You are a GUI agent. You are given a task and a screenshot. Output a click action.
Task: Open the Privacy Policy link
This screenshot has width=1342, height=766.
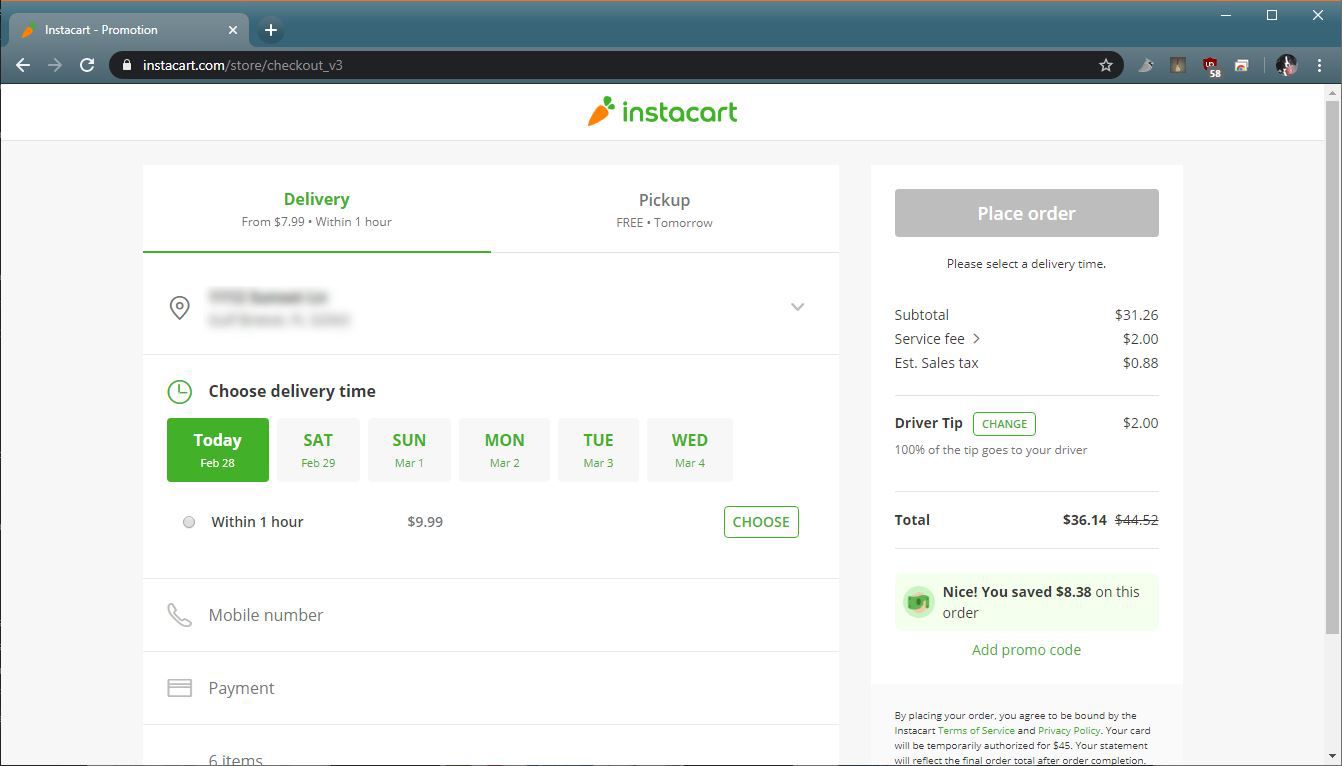pos(1069,731)
